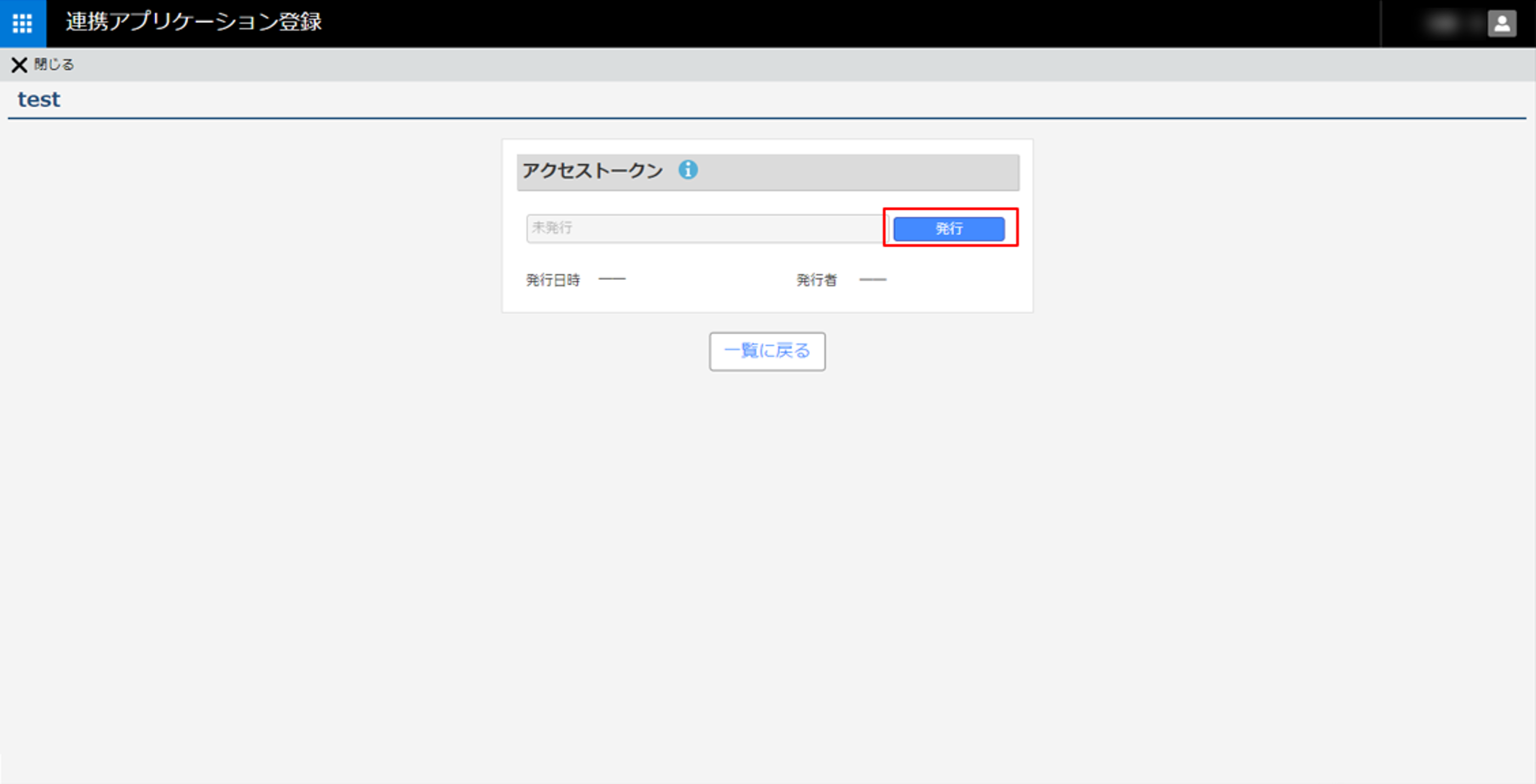The height and width of the screenshot is (784, 1536).
Task: Focus the 未発行 token input field
Action: 704,228
